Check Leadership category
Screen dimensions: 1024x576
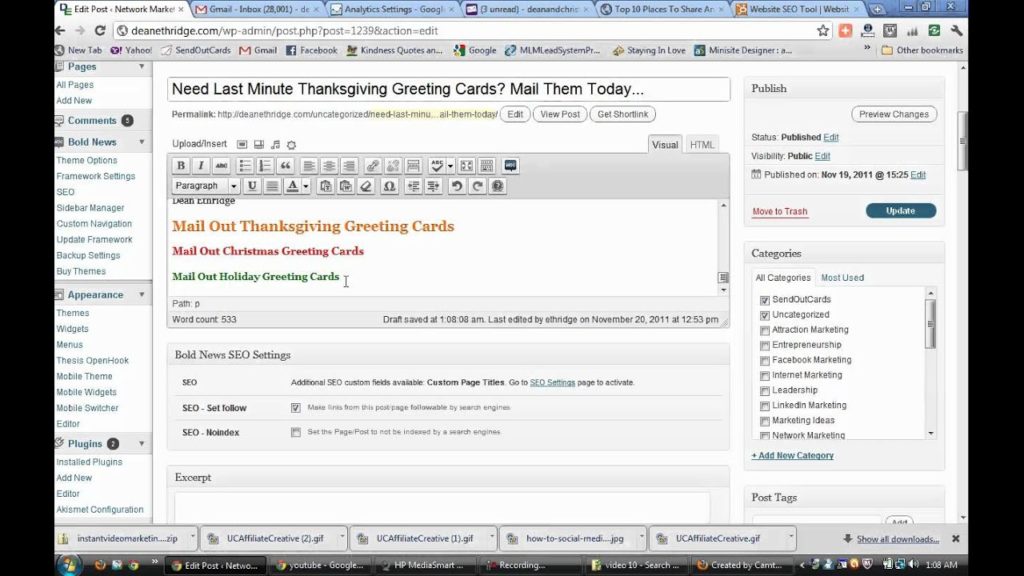click(x=765, y=391)
